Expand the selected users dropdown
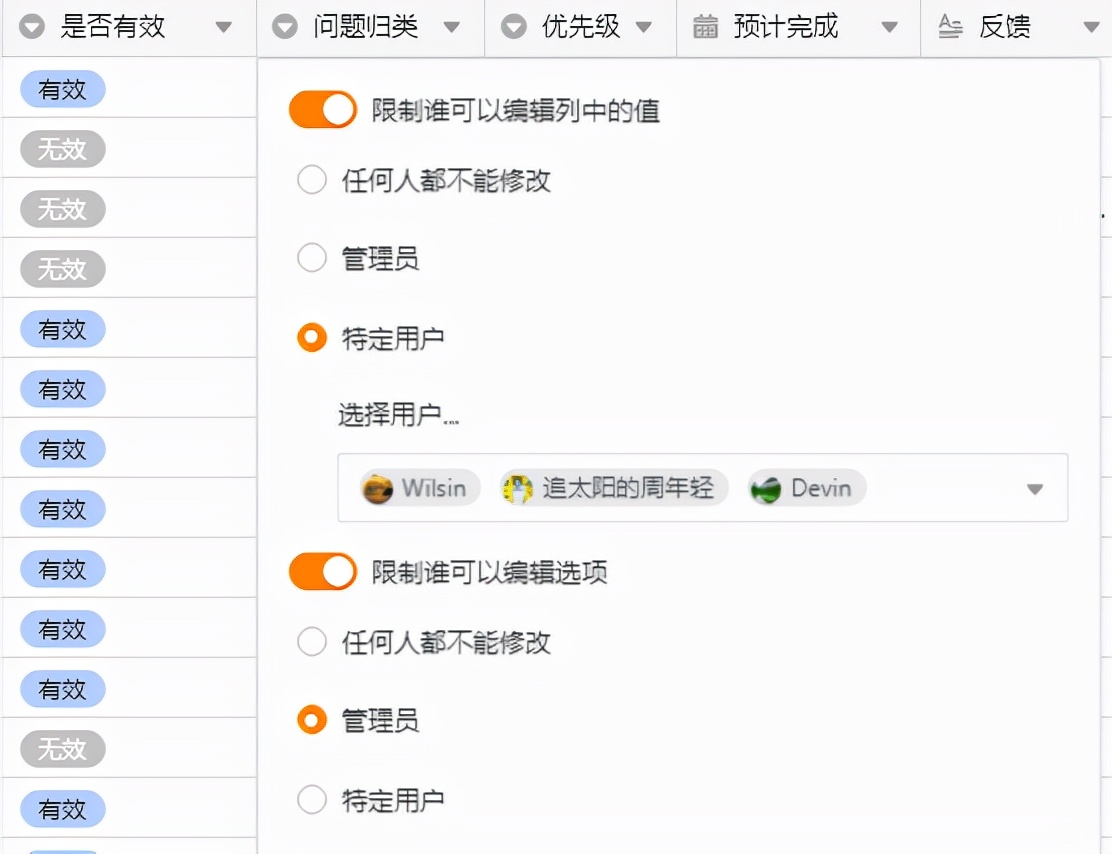Image resolution: width=1112 pixels, height=854 pixels. tap(1033, 488)
